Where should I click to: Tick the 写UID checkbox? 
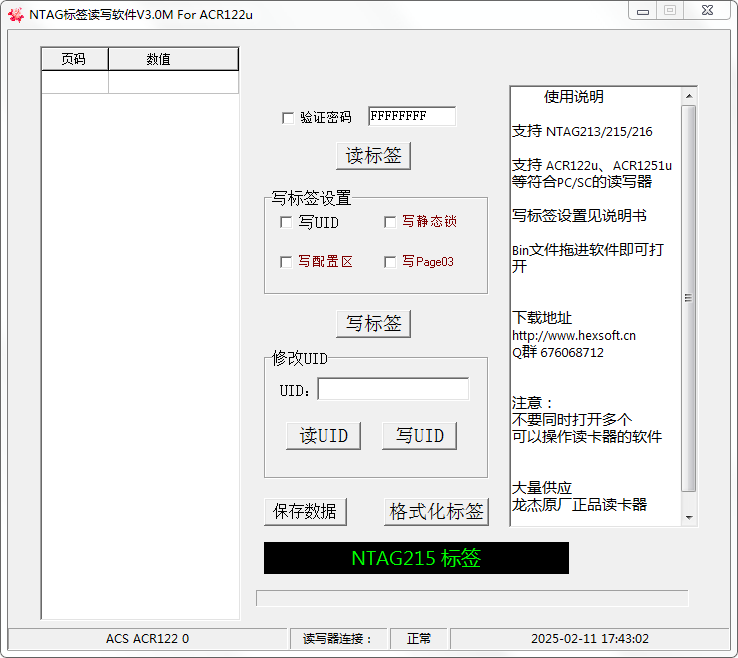pyautogui.click(x=286, y=222)
